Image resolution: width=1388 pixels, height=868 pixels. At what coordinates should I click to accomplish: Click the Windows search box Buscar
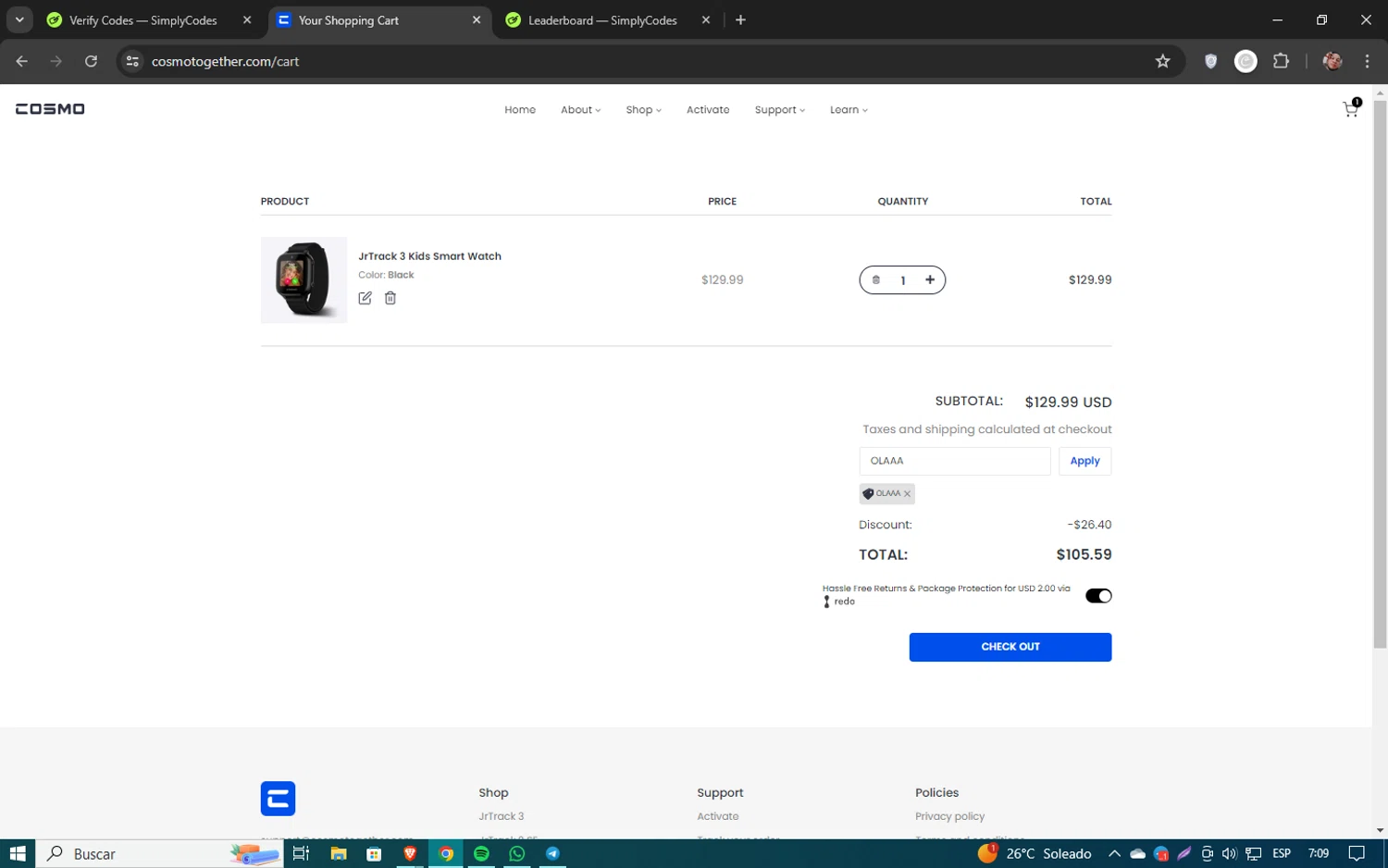(x=159, y=853)
